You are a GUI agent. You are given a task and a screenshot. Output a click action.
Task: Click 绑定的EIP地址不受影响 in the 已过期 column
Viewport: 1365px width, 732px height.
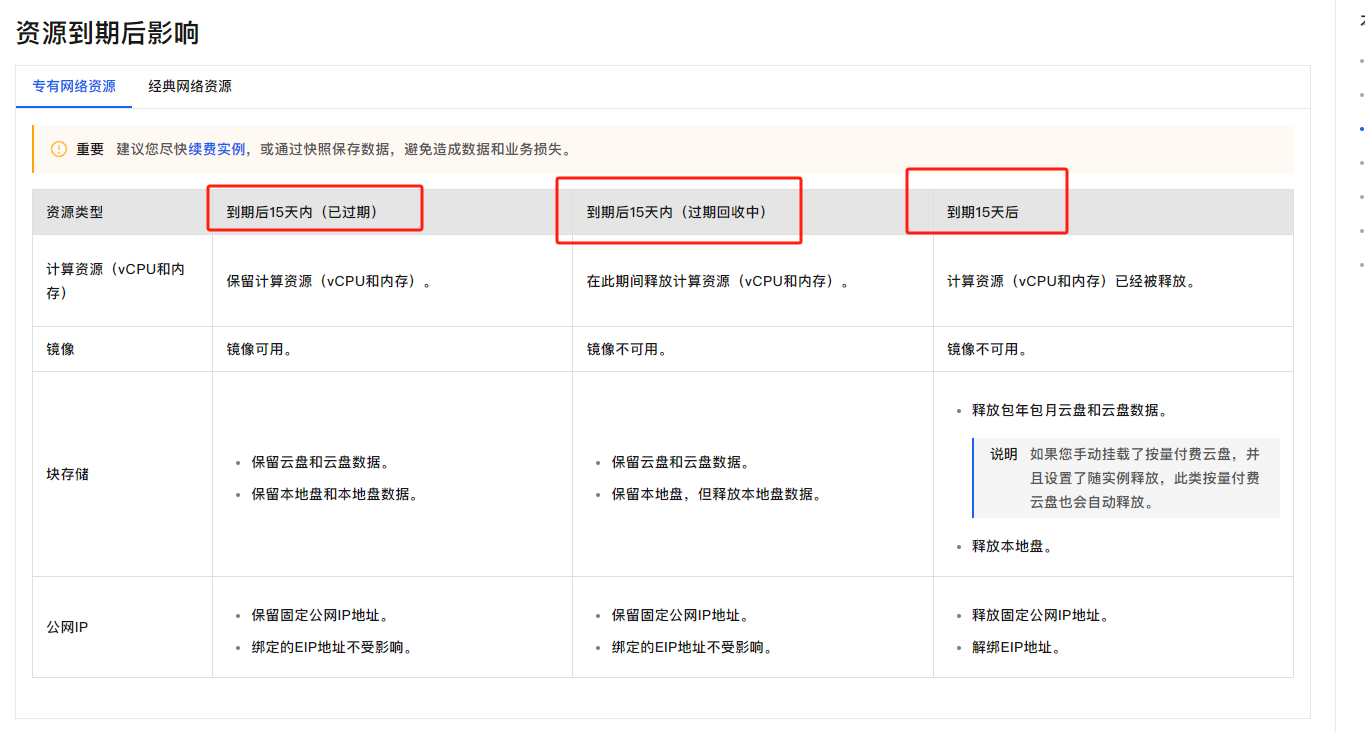pos(332,647)
